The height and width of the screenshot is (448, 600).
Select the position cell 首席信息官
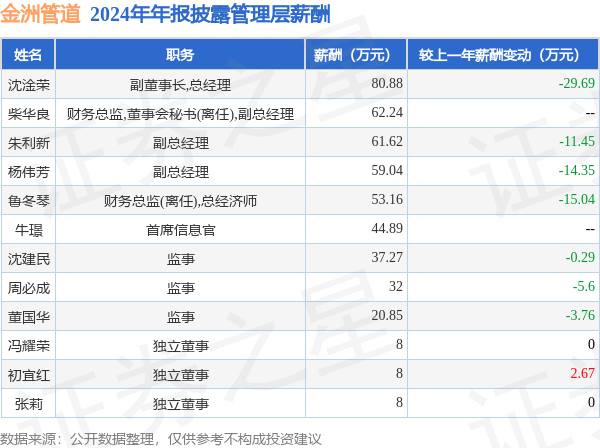coord(180,230)
